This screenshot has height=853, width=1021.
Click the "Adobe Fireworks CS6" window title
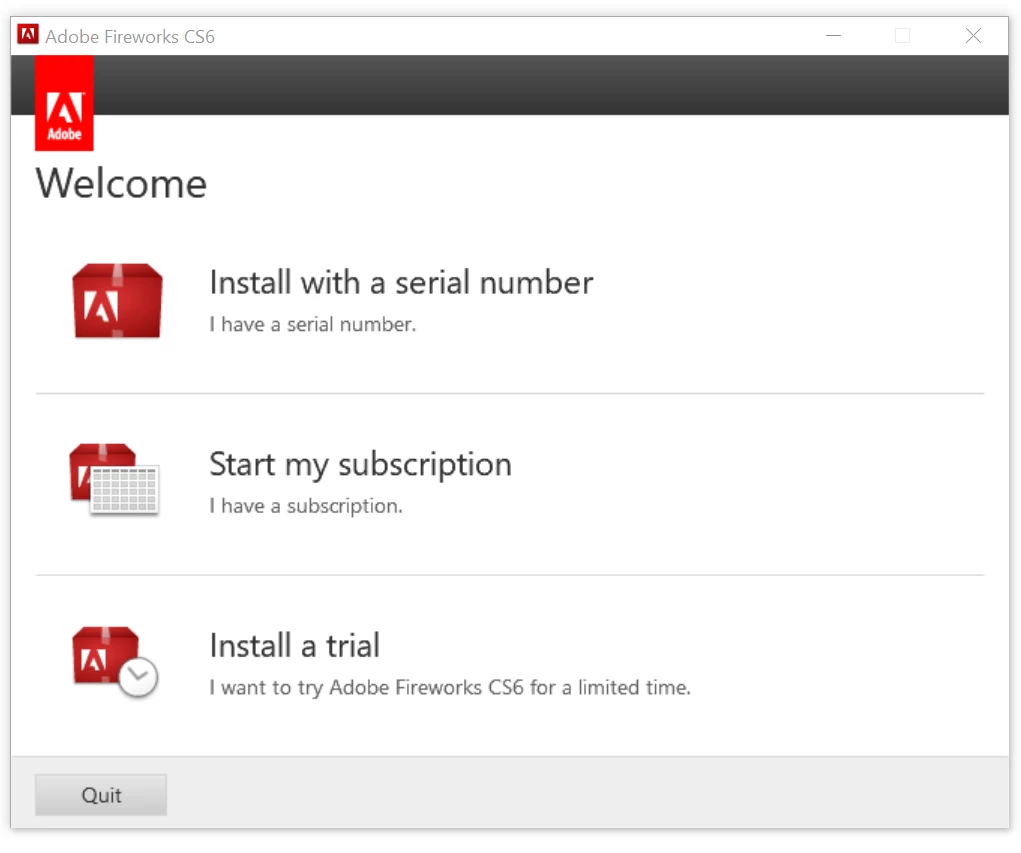(x=130, y=36)
